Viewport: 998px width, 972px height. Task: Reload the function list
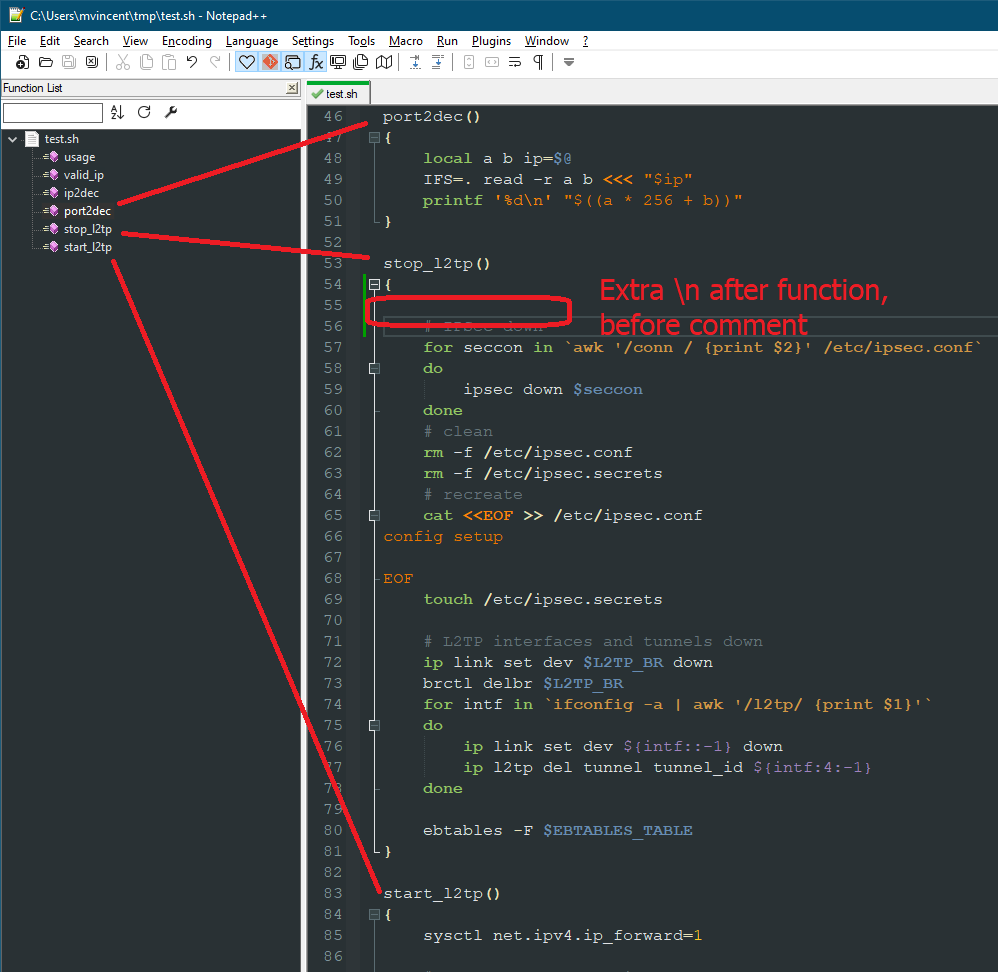144,113
